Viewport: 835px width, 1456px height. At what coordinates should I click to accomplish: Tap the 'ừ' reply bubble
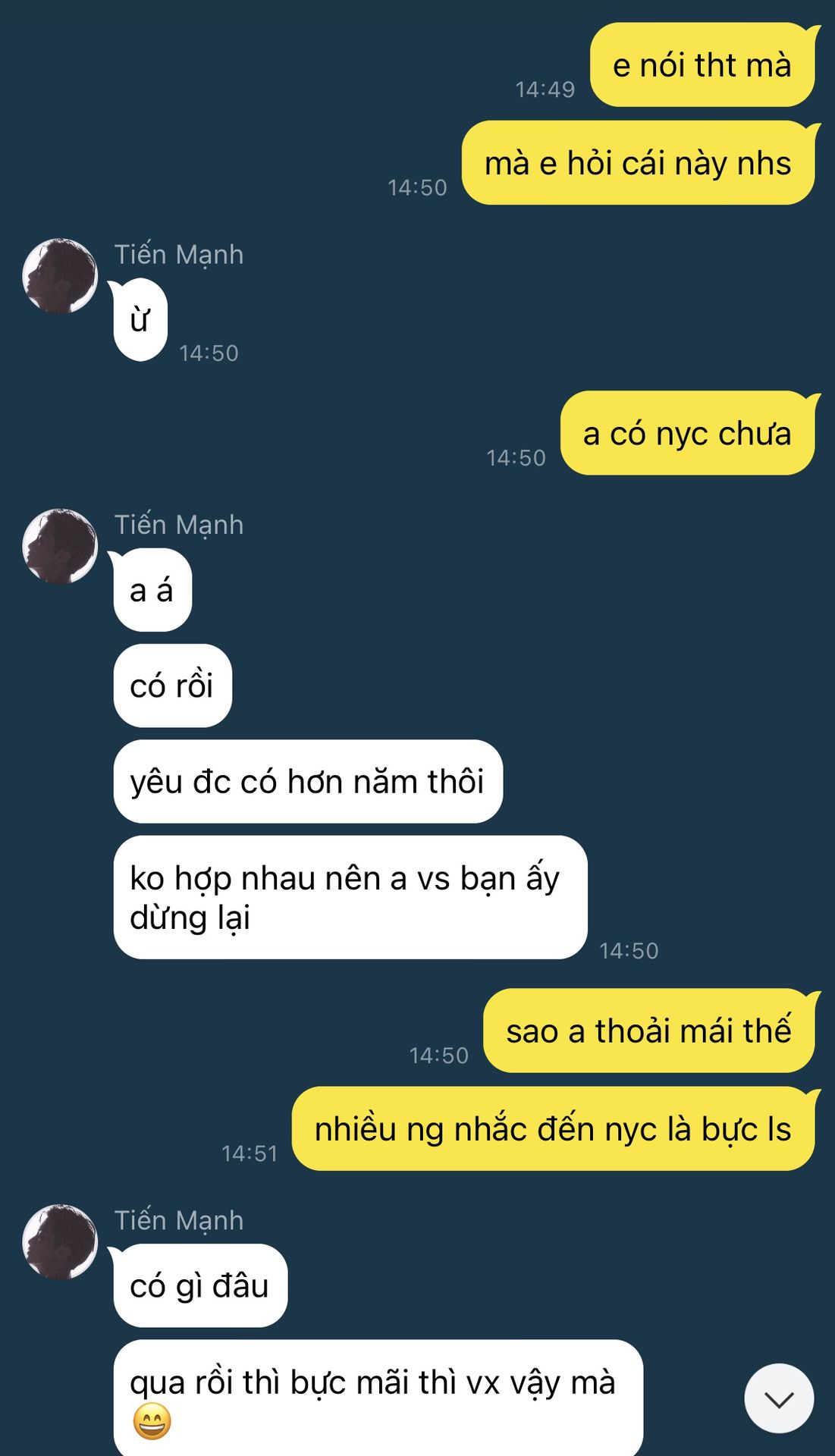(x=140, y=319)
